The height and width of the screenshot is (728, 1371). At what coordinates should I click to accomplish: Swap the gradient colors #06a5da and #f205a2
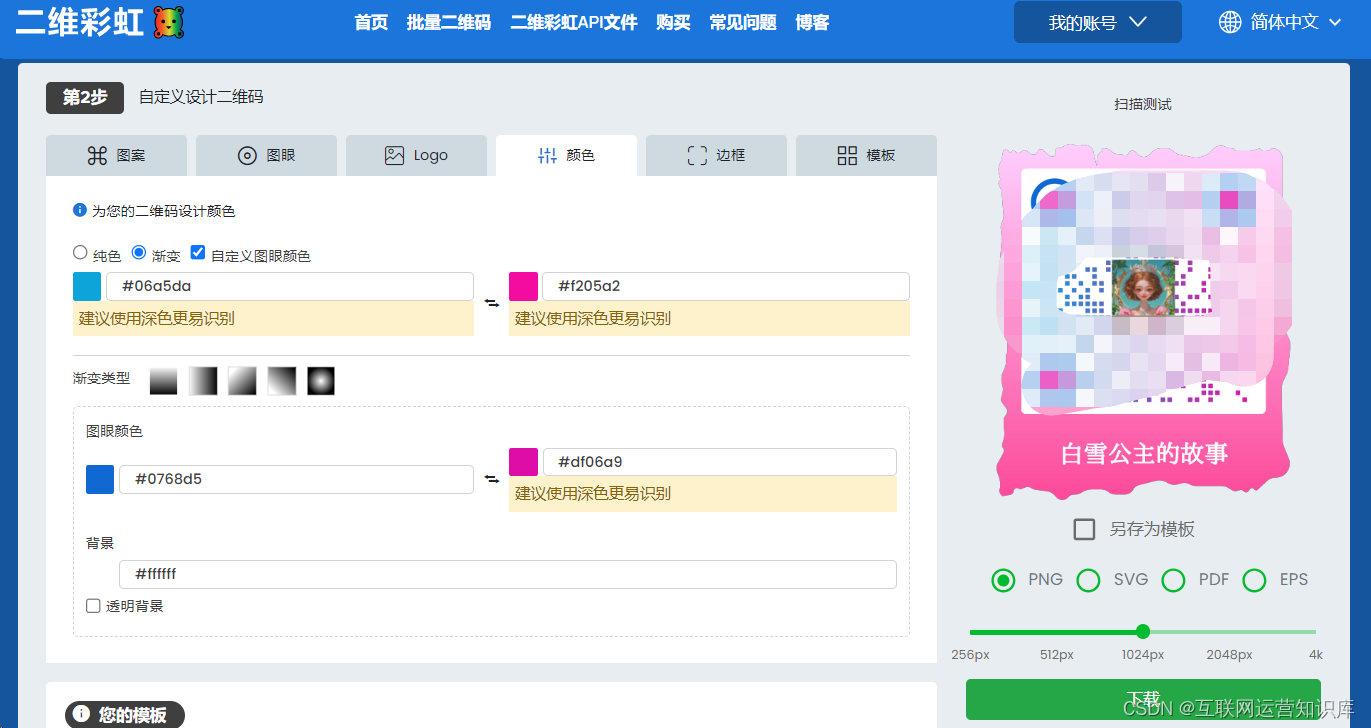(x=491, y=302)
